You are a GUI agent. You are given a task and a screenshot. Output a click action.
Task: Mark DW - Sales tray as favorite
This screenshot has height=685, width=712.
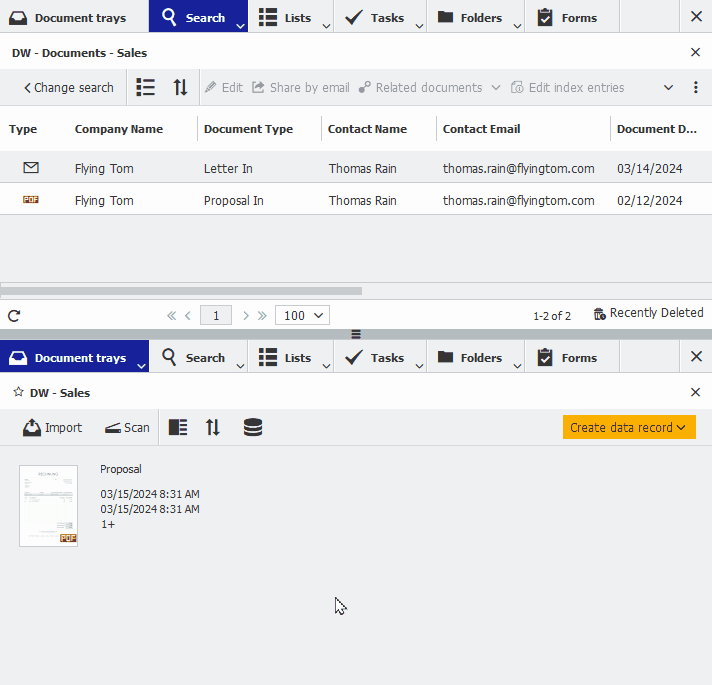pos(18,392)
